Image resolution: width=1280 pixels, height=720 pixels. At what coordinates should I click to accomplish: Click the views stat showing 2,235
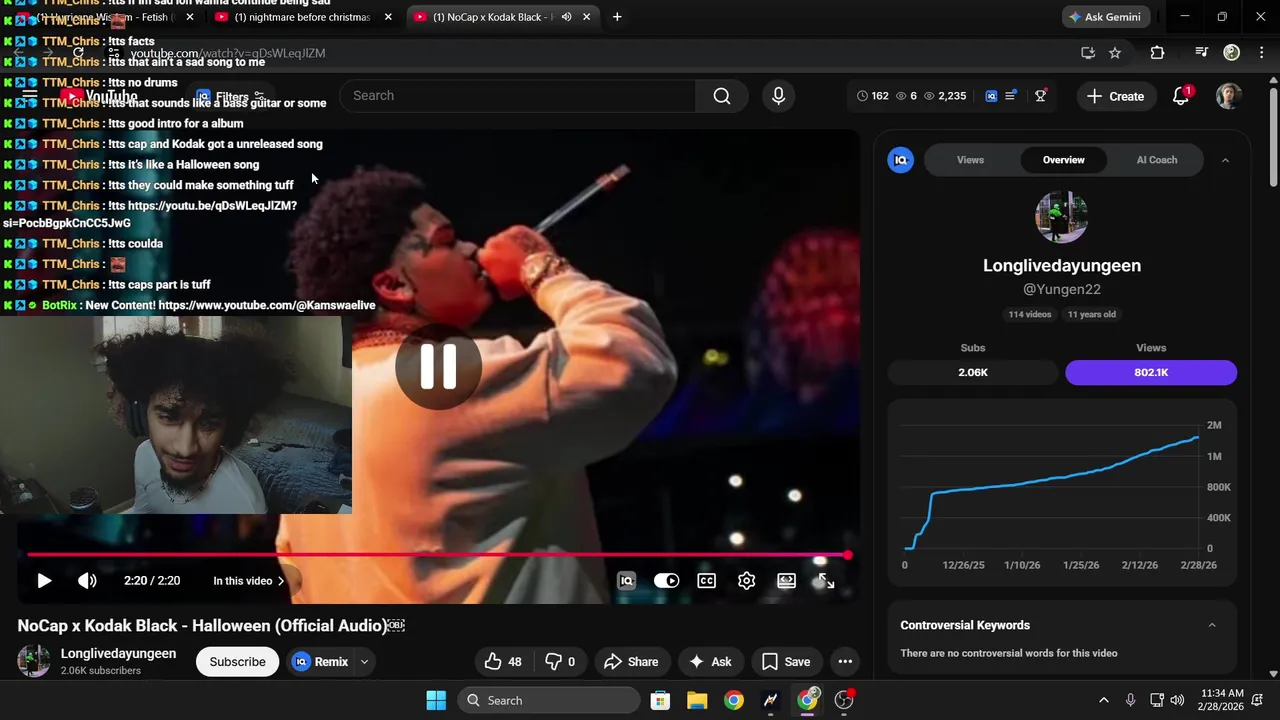coord(945,96)
